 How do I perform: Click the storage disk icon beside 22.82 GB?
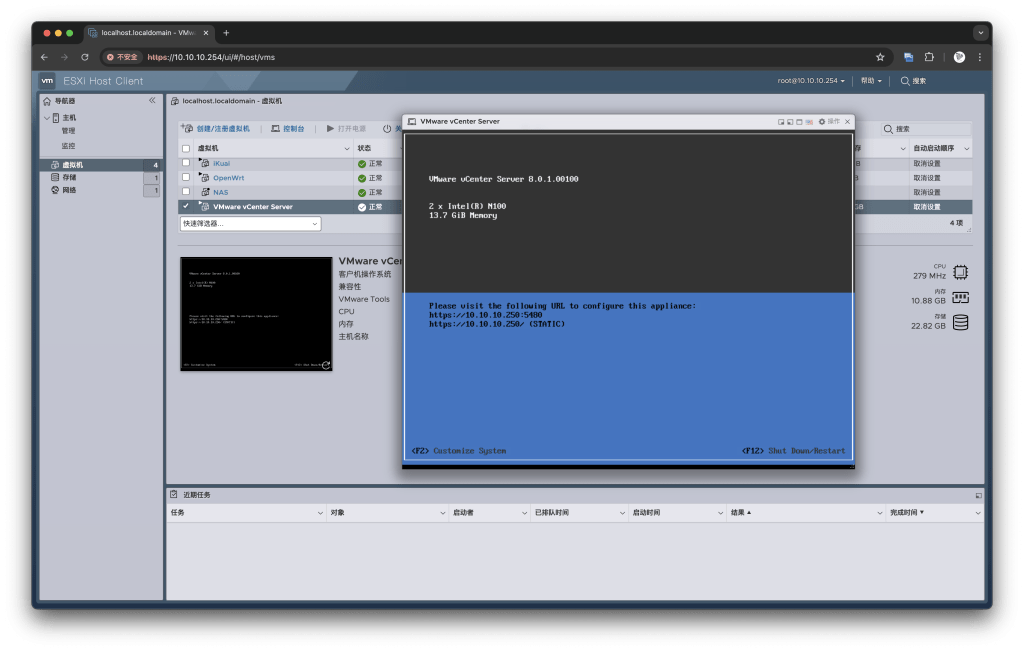(x=960, y=323)
